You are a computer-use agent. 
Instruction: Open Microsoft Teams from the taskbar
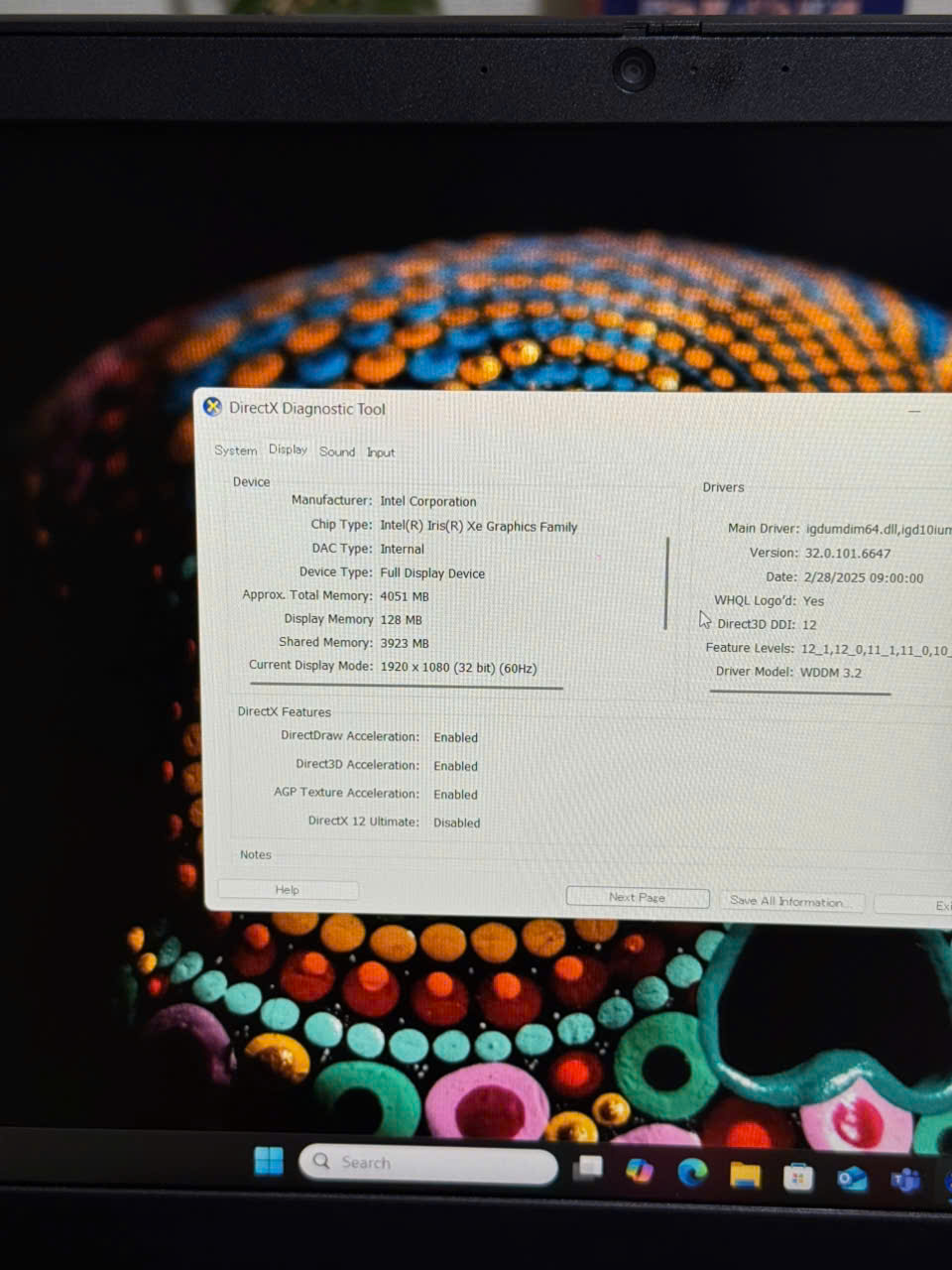[x=904, y=1181]
